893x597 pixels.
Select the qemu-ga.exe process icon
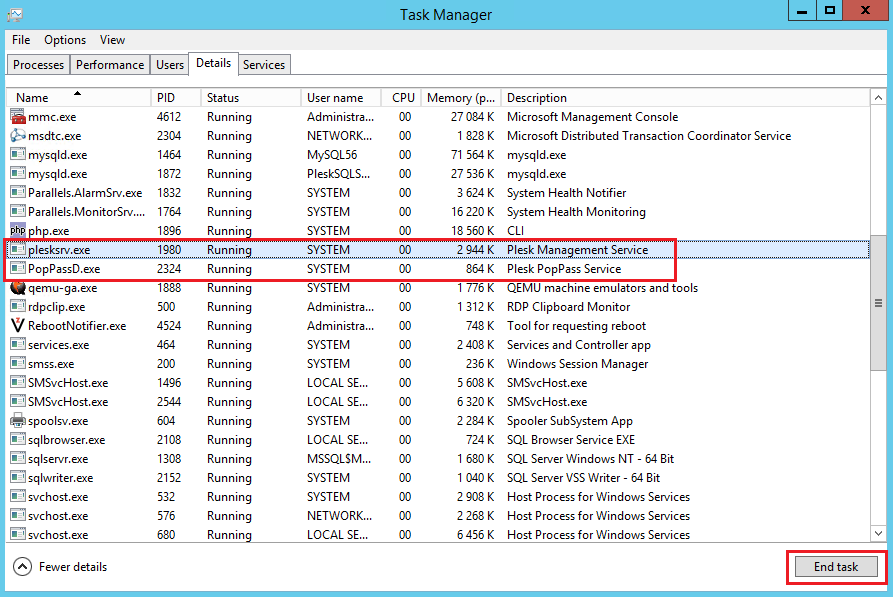click(18, 288)
